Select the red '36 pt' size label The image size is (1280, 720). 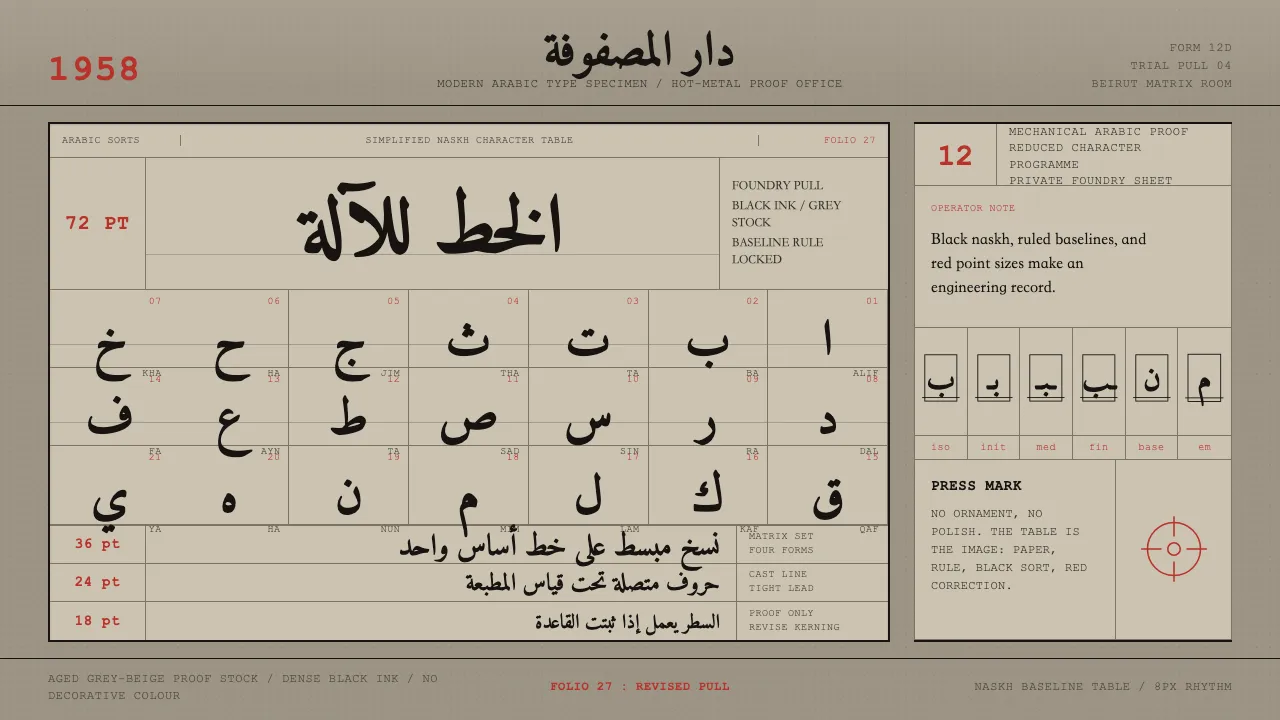(x=97, y=543)
